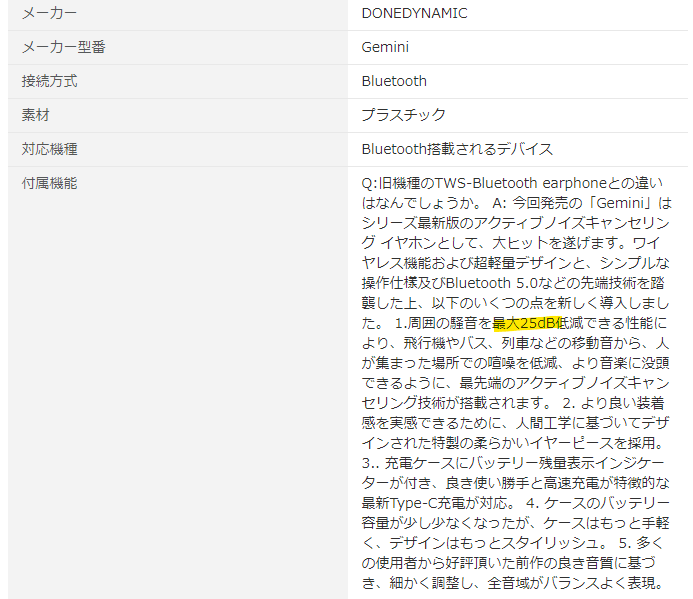The width and height of the screenshot is (693, 599).
Task: Select the Bluetooth搭載されるデバイス value
Action: (457, 149)
